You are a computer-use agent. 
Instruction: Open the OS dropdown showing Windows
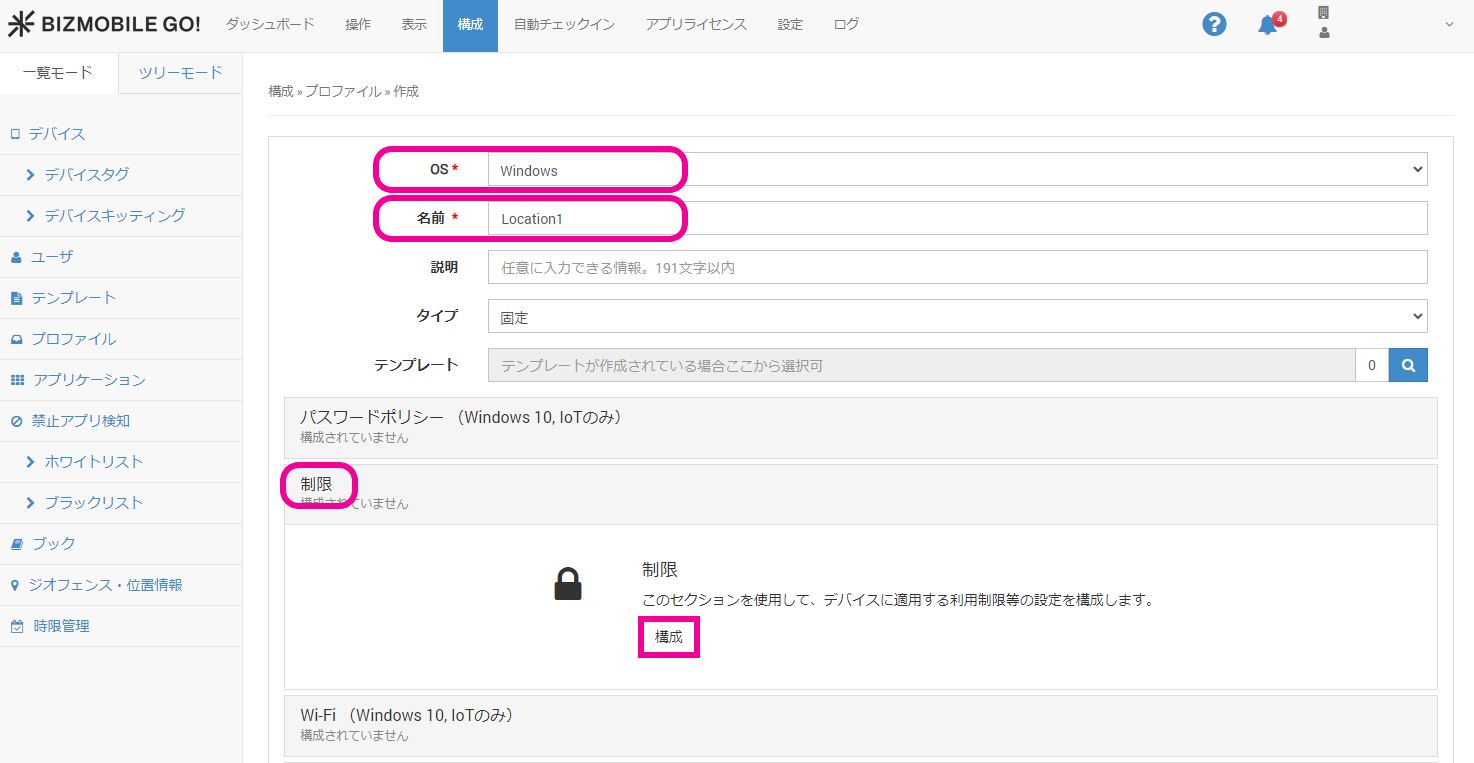pyautogui.click(x=957, y=170)
